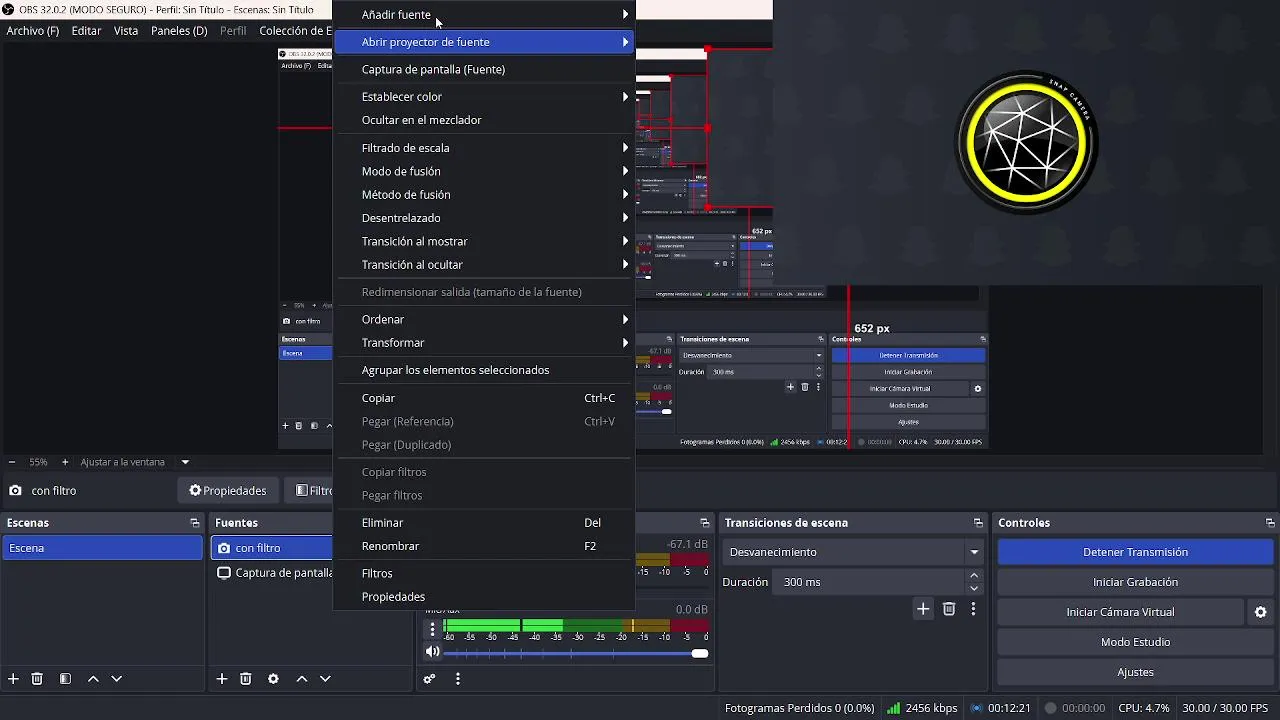This screenshot has width=1280, height=720.
Task: Open scene filters icon in Escenas panel
Action: 65,679
